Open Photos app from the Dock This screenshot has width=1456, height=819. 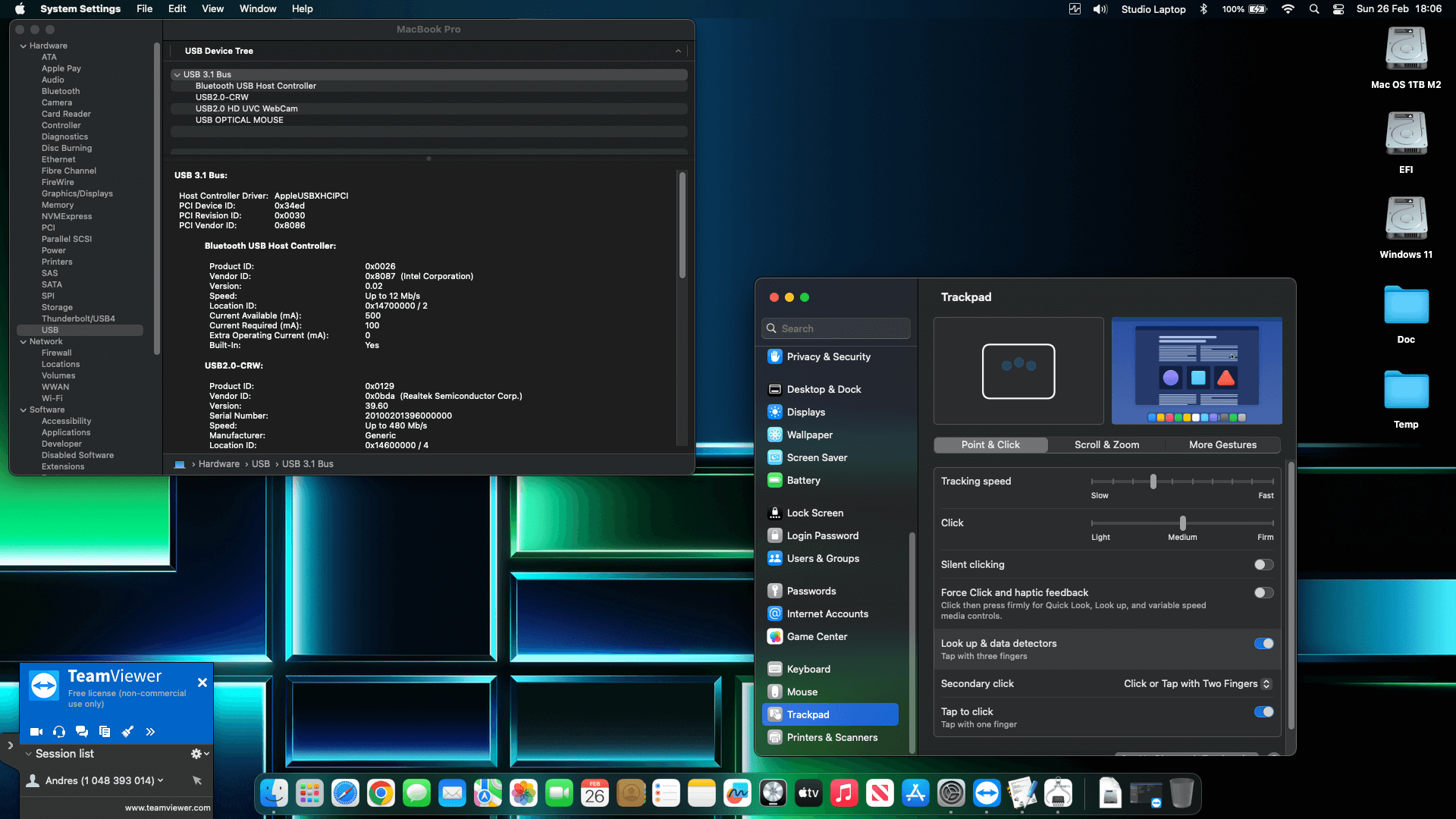(523, 793)
